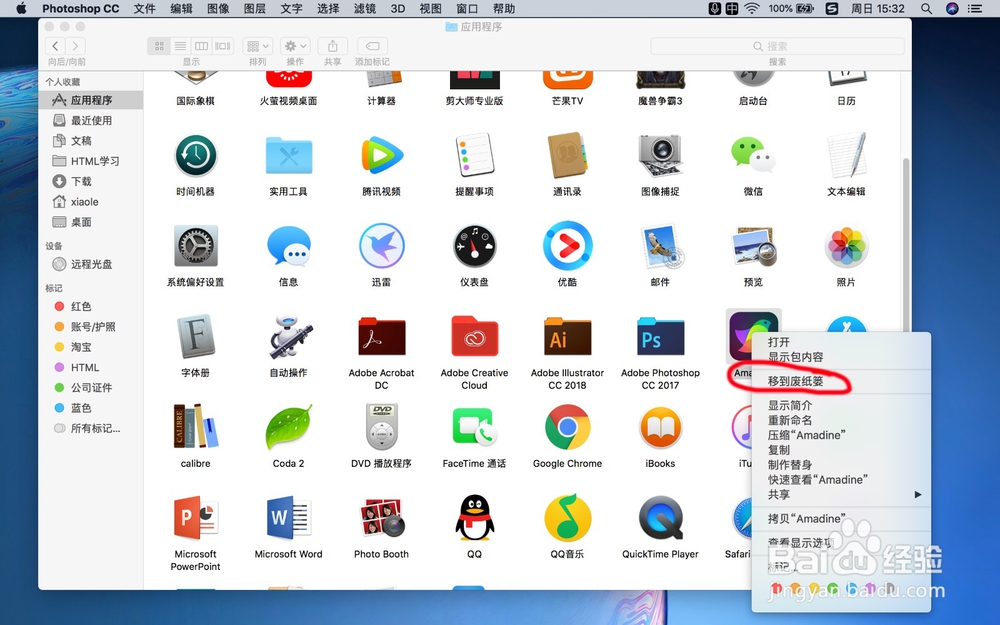The width and height of the screenshot is (1000, 625).
Task: Open the 实用工具 folder icon
Action: (288, 155)
